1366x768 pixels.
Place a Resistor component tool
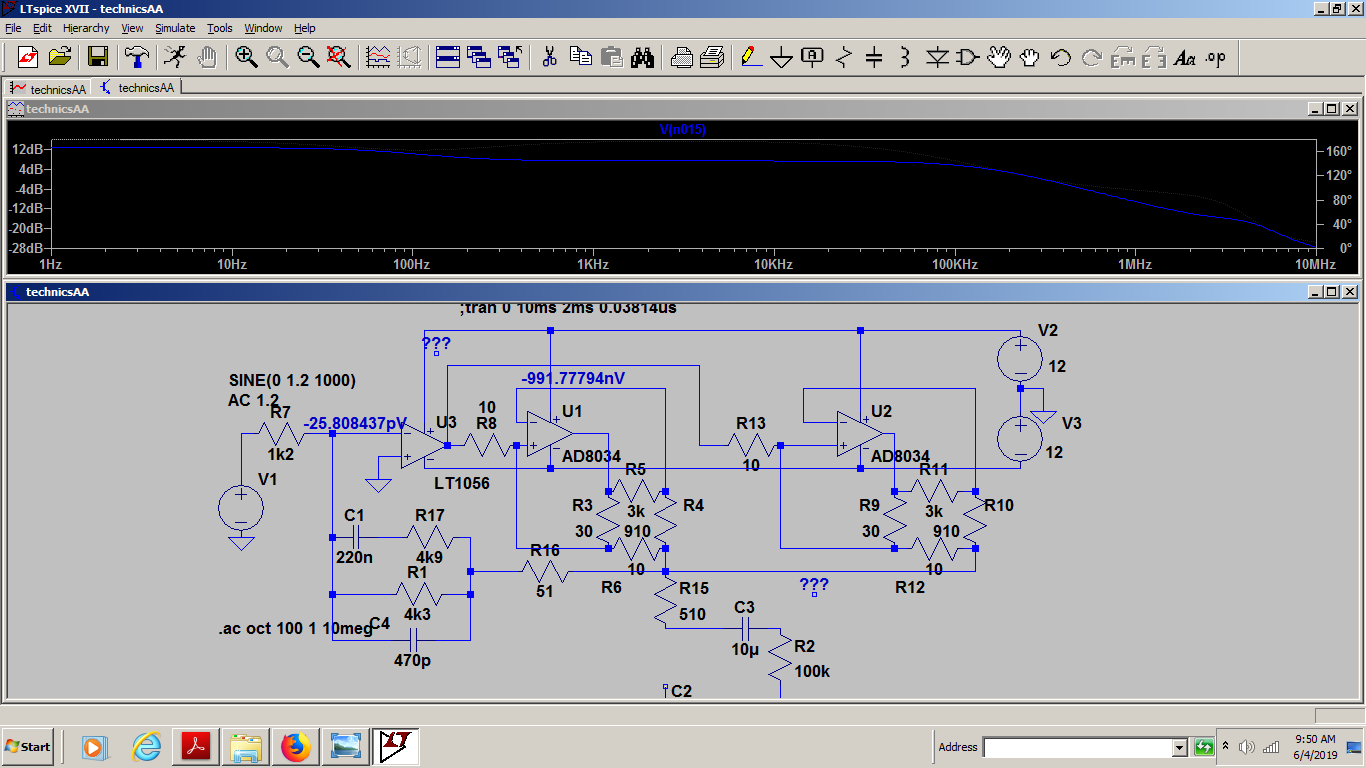(844, 56)
